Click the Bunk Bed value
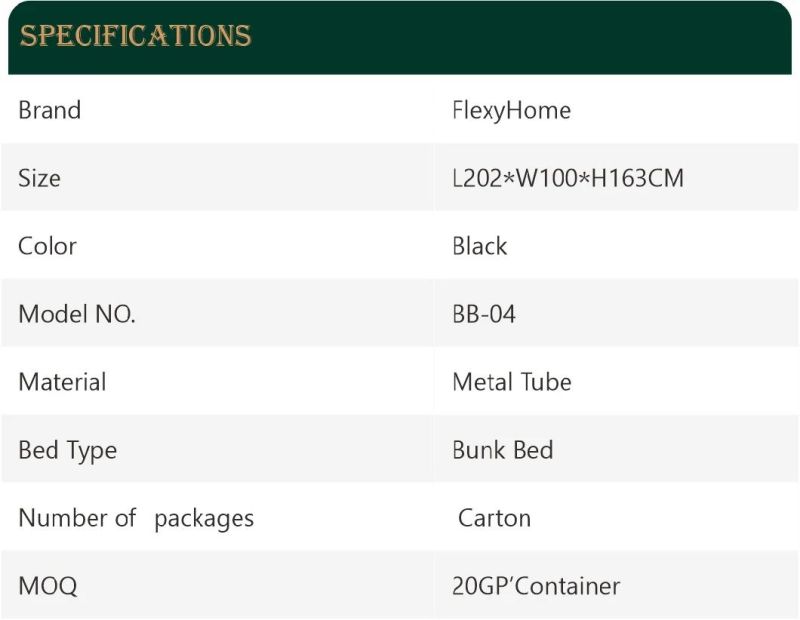 click(503, 450)
